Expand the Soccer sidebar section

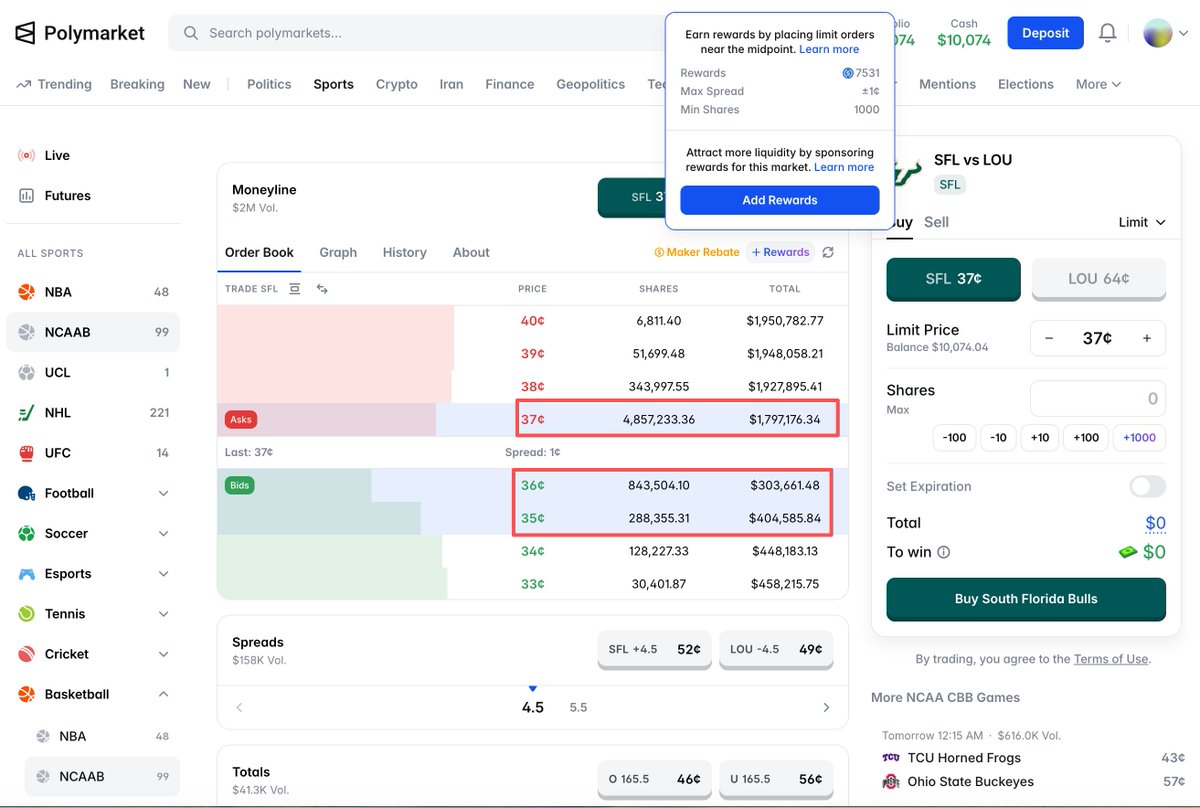point(164,533)
